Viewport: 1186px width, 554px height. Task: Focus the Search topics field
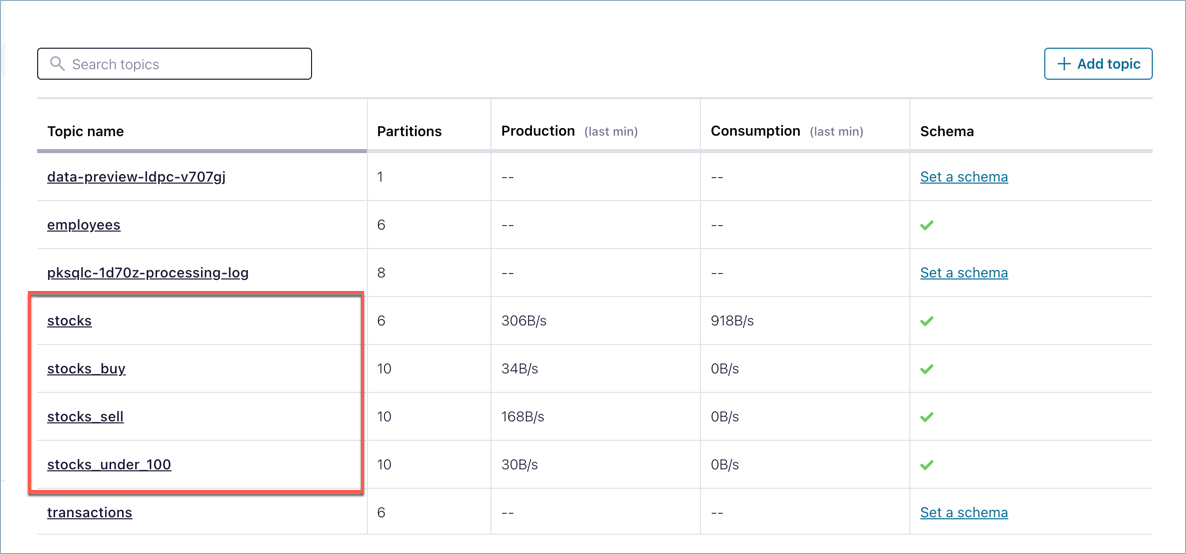(185, 64)
